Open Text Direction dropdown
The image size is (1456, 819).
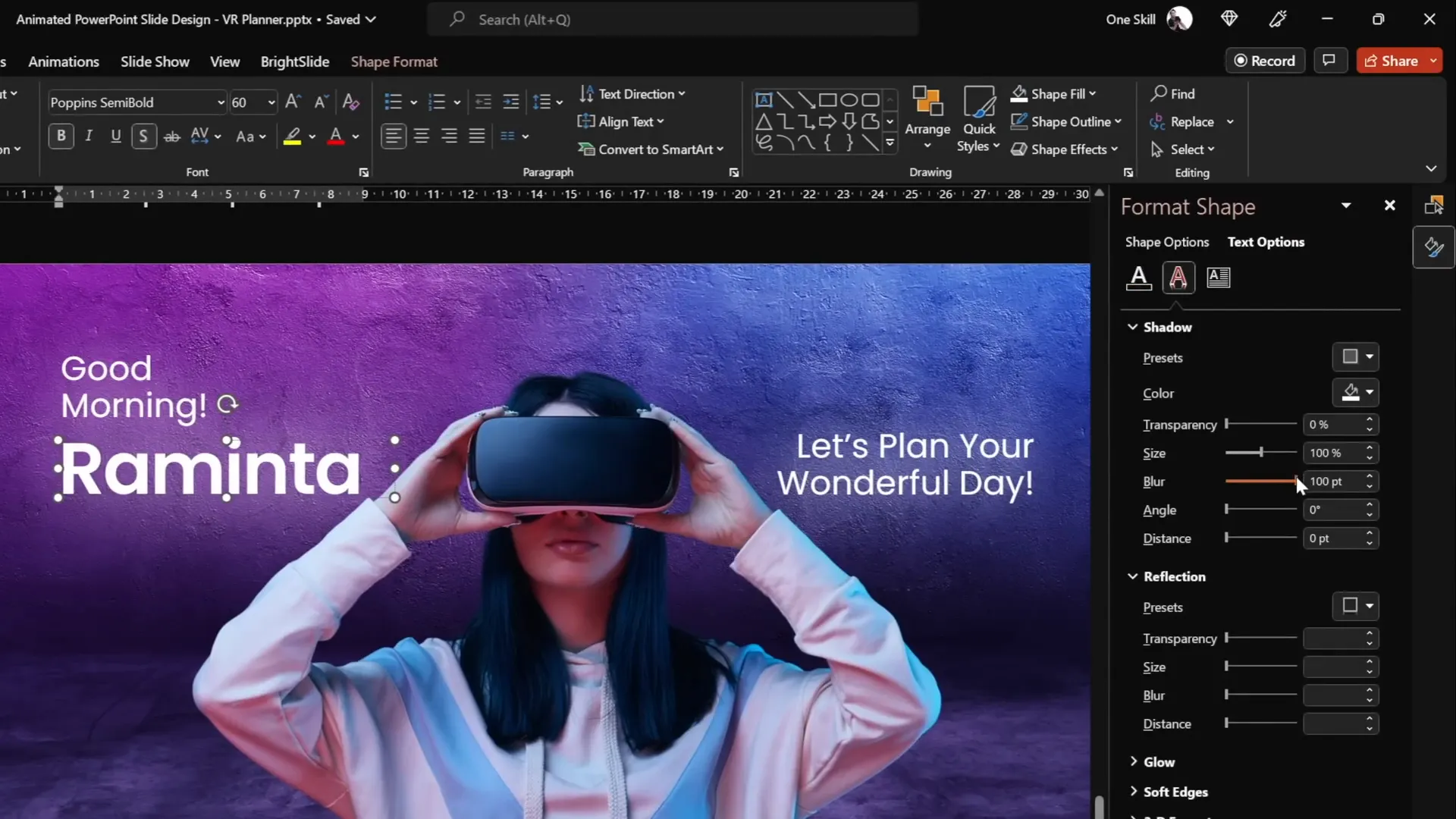click(x=632, y=94)
